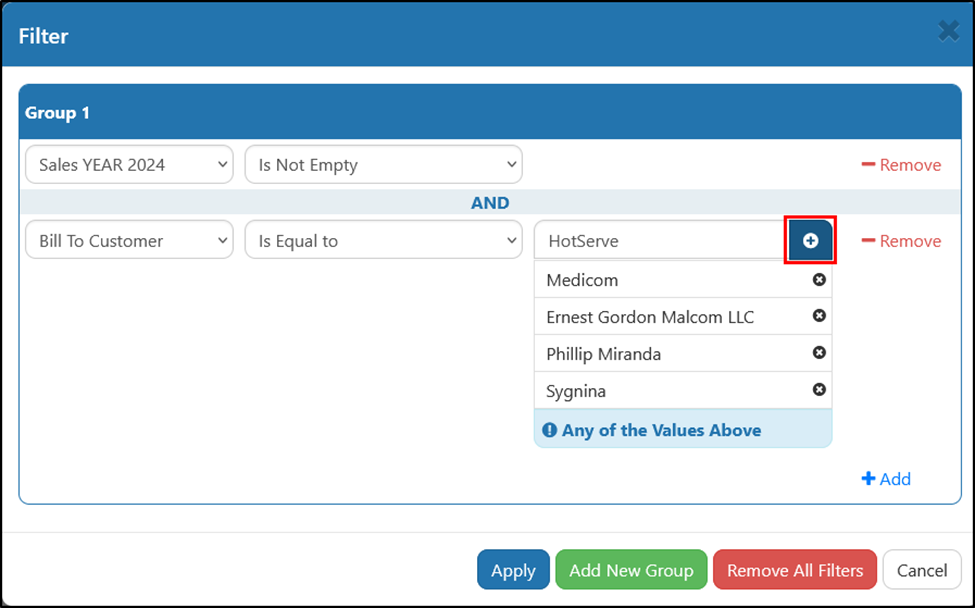Viewport: 975px width, 608px height.
Task: Expand the Is Not Empty operator dropdown
Action: point(384,165)
